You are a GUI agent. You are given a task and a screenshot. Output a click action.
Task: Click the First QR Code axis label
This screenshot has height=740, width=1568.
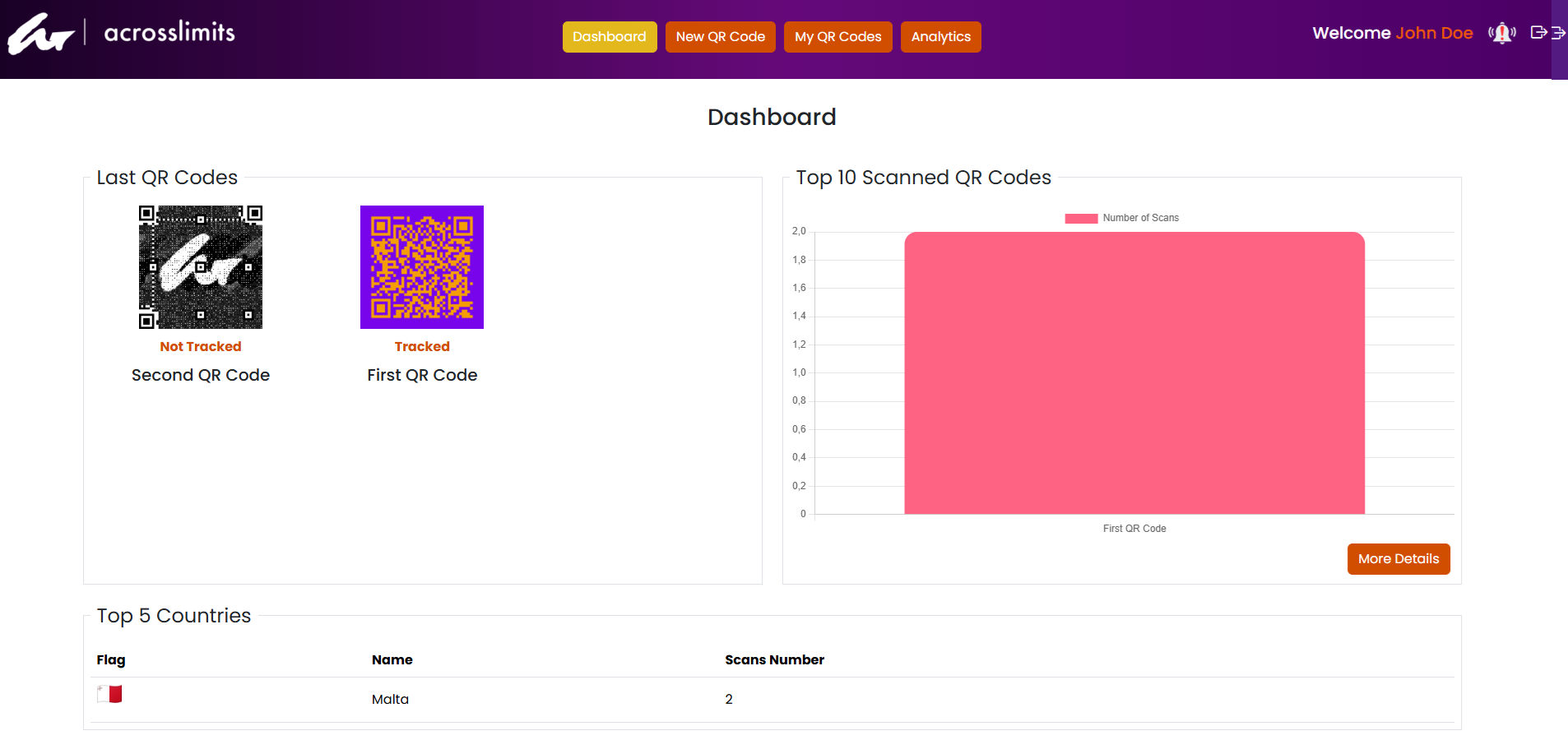[1134, 529]
